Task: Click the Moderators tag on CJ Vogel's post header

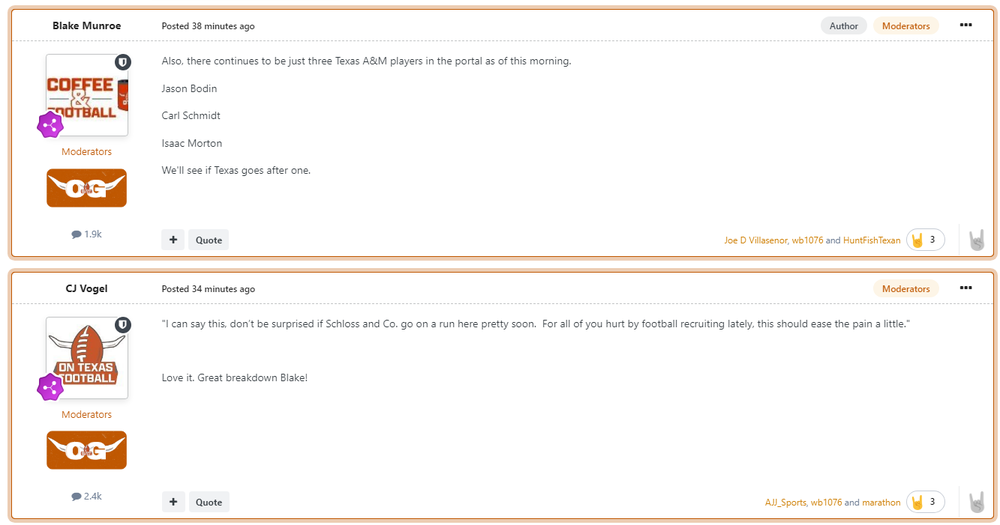Action: pyautogui.click(x=906, y=289)
